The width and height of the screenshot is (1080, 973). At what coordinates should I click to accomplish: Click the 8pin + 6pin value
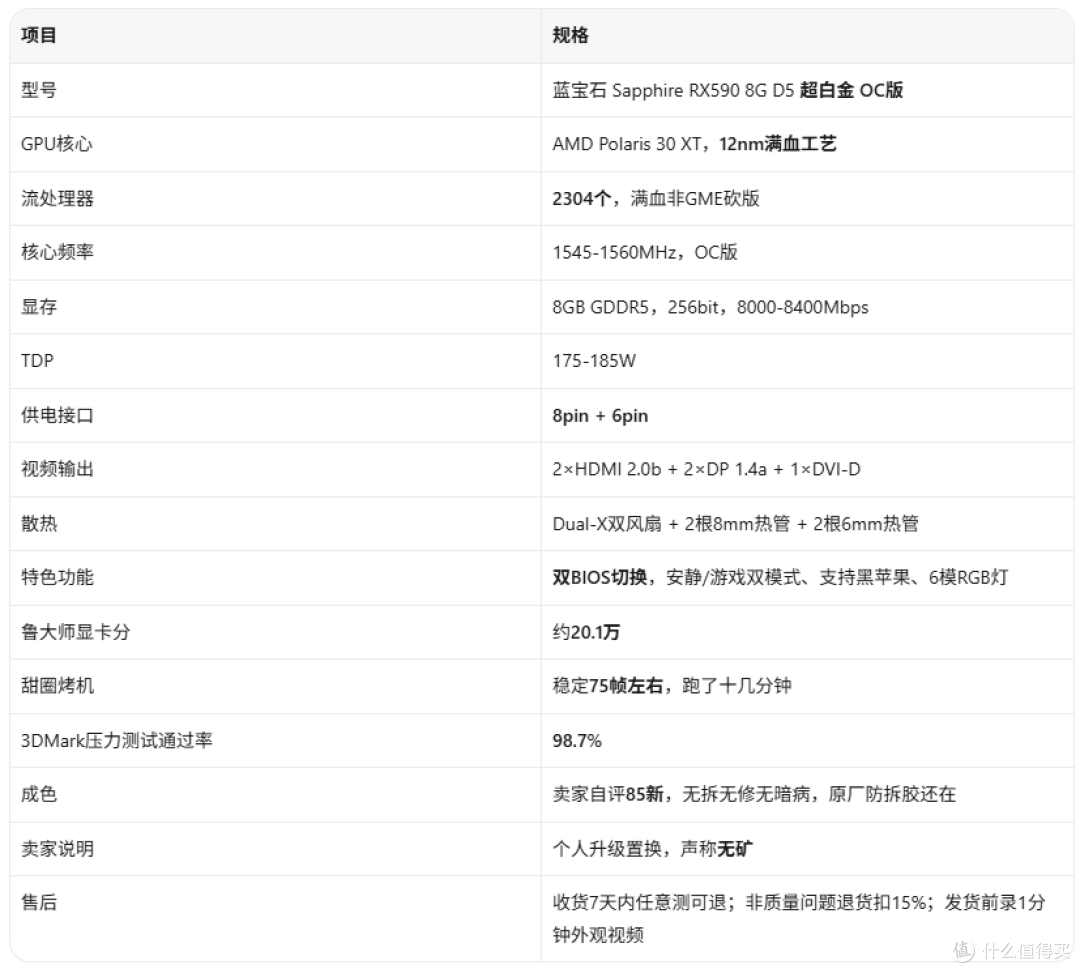(600, 416)
